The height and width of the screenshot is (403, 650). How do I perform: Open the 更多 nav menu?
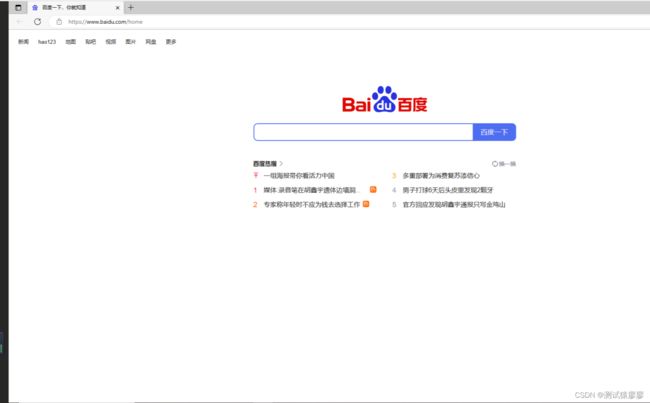point(171,41)
